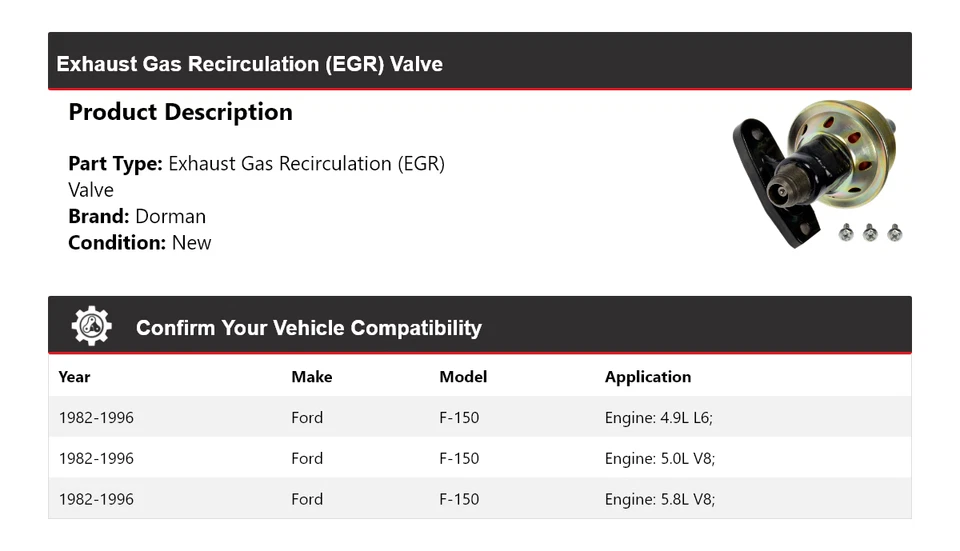Image resolution: width=960 pixels, height=551 pixels.
Task: Click the three mounting screws in product photo
Action: [870, 232]
